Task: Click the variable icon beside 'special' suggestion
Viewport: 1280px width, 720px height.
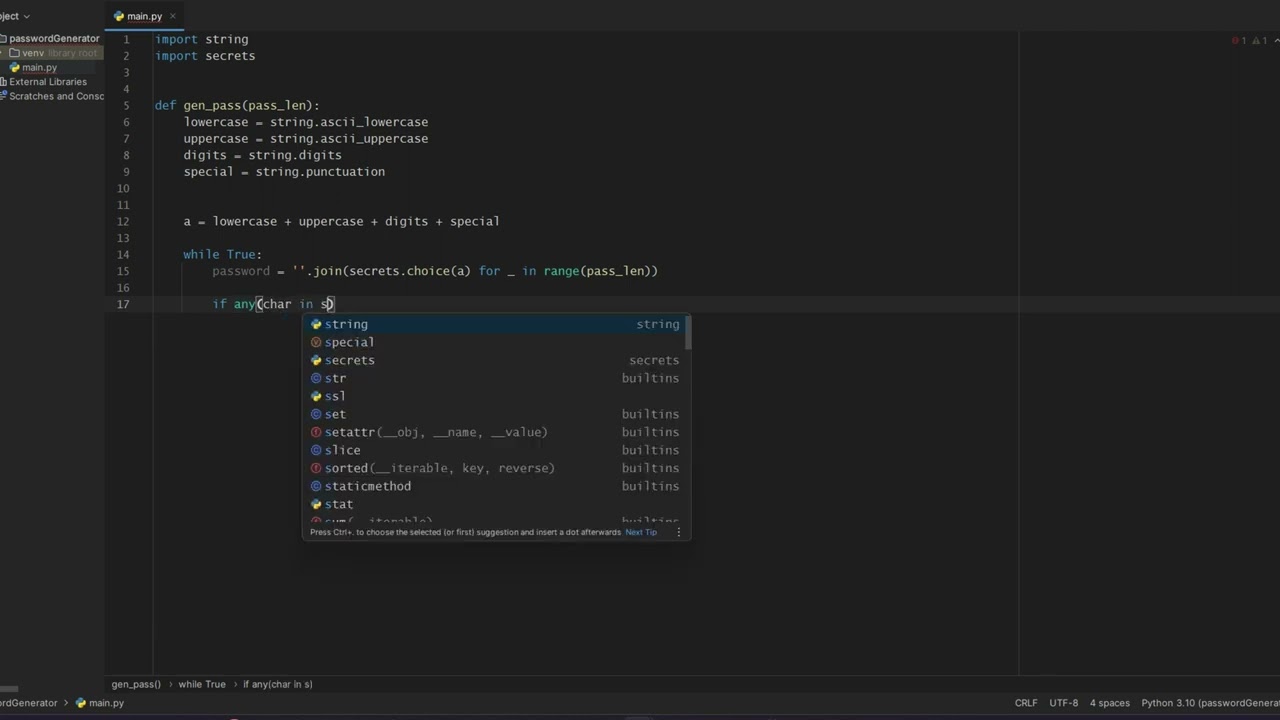Action: [316, 342]
